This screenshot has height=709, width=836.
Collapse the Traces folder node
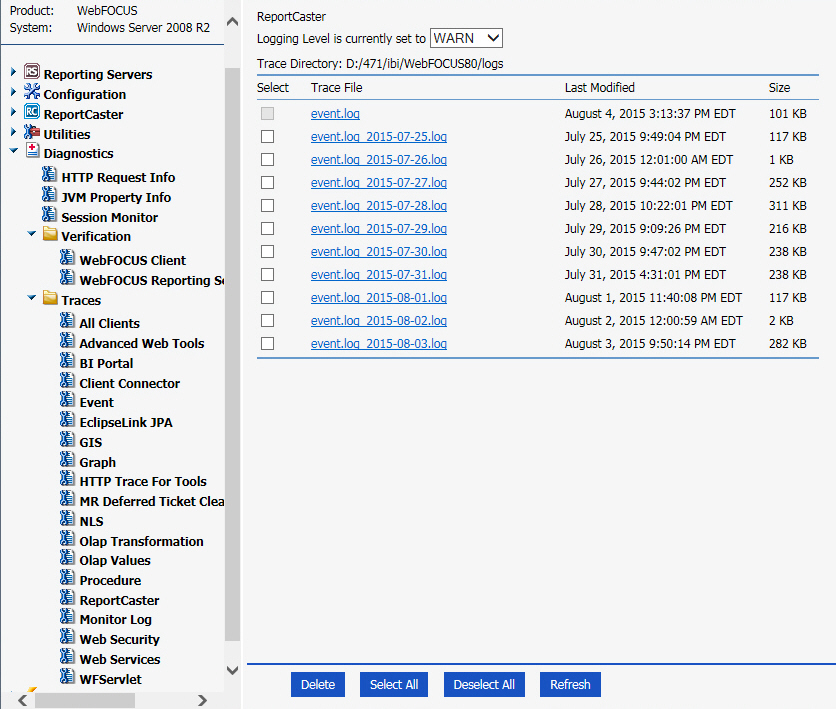coord(32,297)
